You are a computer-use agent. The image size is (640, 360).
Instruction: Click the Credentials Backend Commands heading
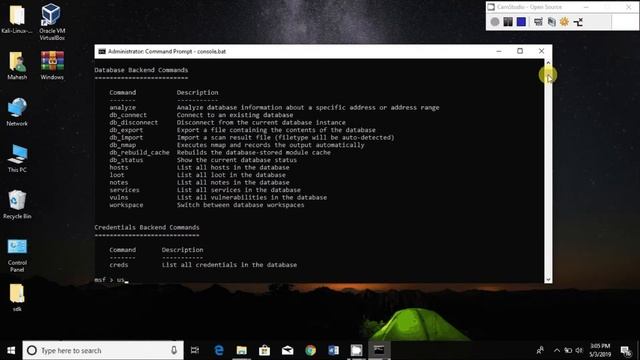tap(147, 227)
